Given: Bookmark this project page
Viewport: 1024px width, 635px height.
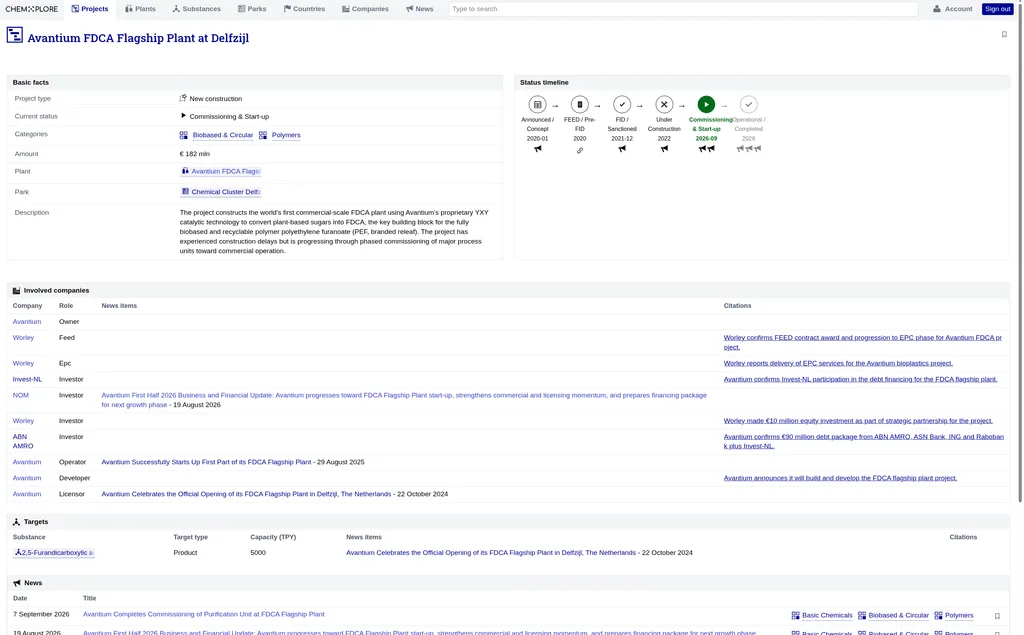Looking at the screenshot, I should pos(1004,35).
